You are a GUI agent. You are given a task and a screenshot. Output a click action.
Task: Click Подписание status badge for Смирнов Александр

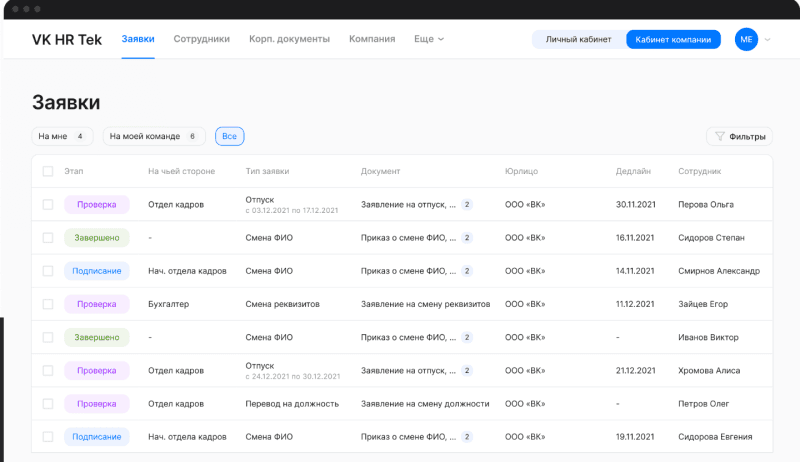click(x=97, y=271)
